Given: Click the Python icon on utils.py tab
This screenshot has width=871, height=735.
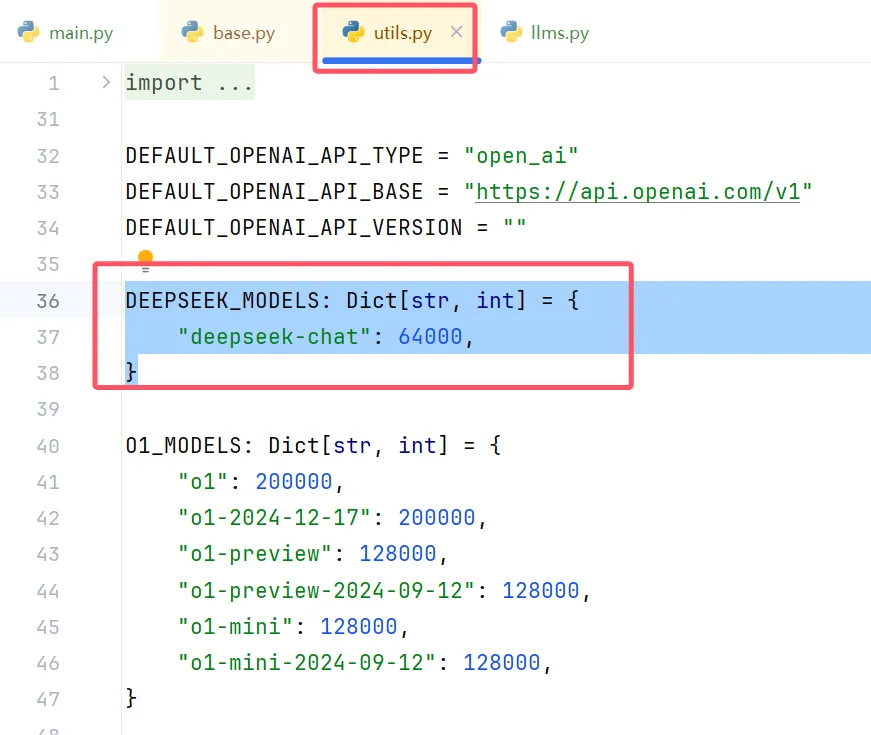Looking at the screenshot, I should 353,32.
